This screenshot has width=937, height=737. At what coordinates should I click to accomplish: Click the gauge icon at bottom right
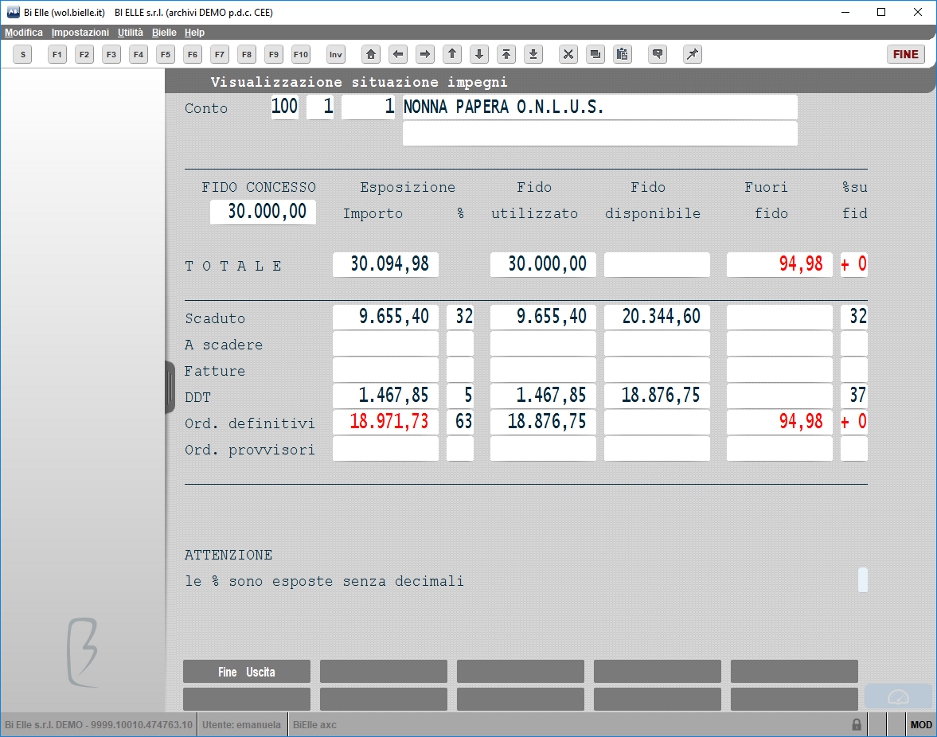tap(898, 697)
